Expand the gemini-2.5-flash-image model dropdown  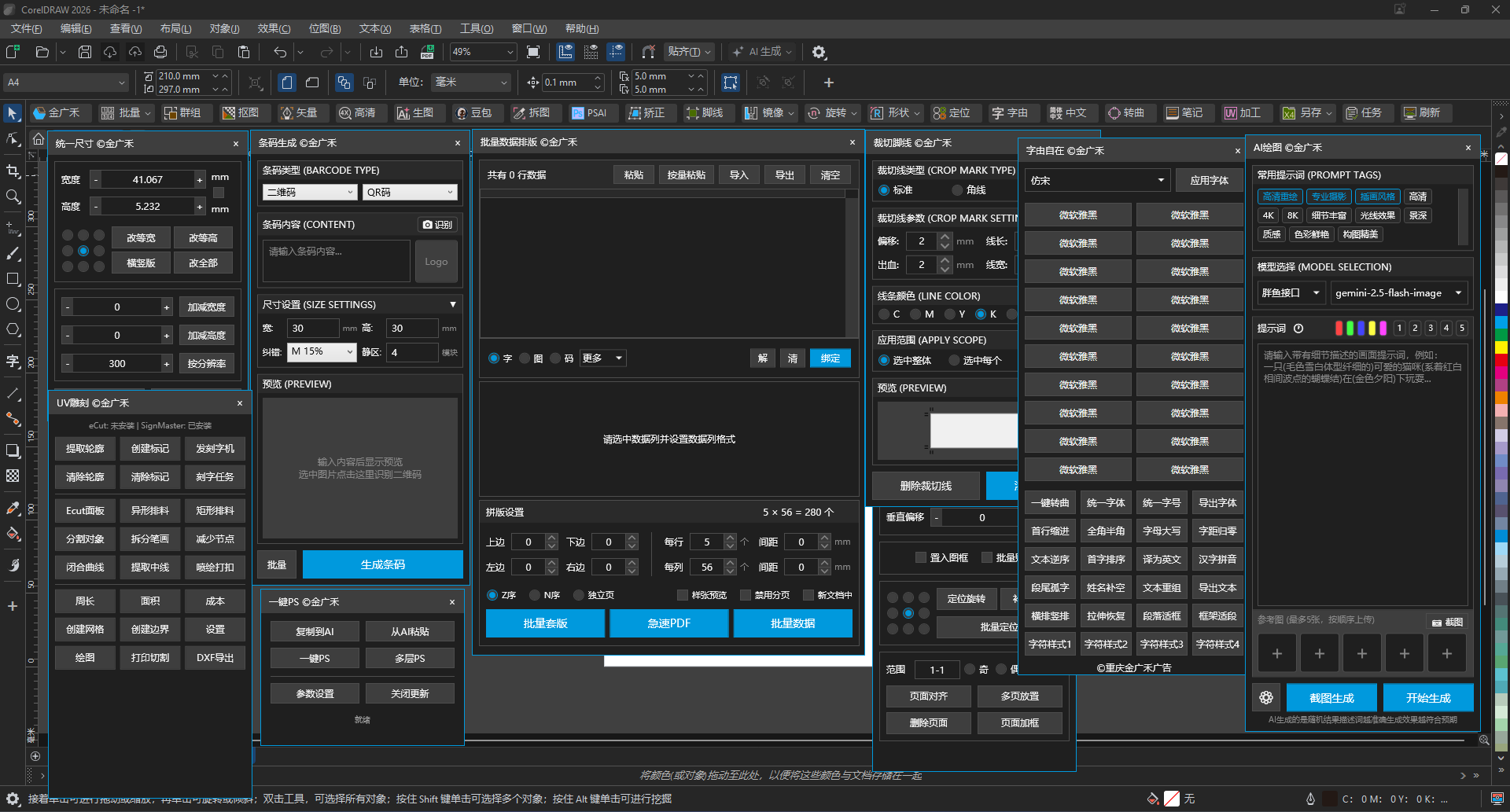(1399, 293)
